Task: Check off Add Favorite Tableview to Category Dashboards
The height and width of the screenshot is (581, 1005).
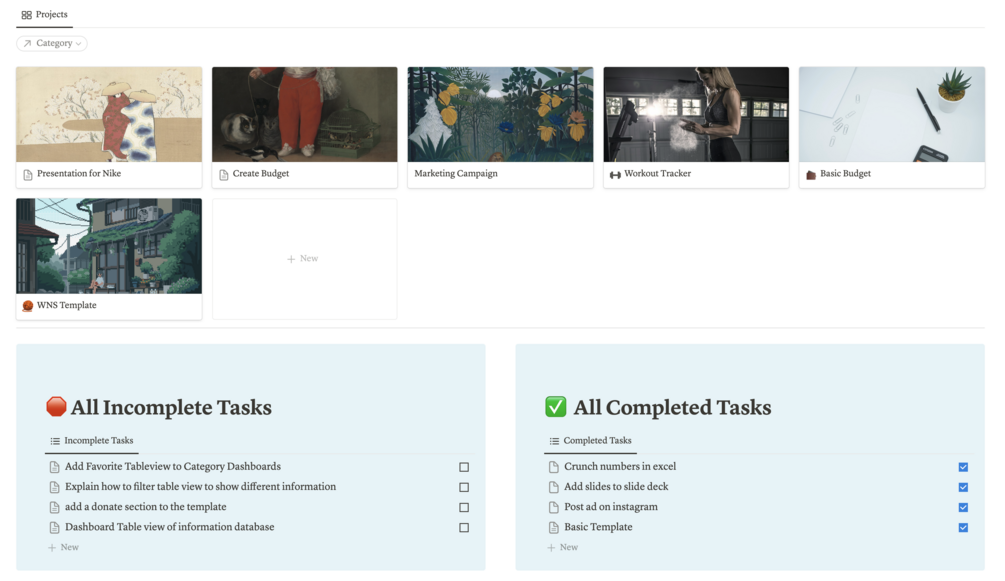Action: tap(464, 467)
